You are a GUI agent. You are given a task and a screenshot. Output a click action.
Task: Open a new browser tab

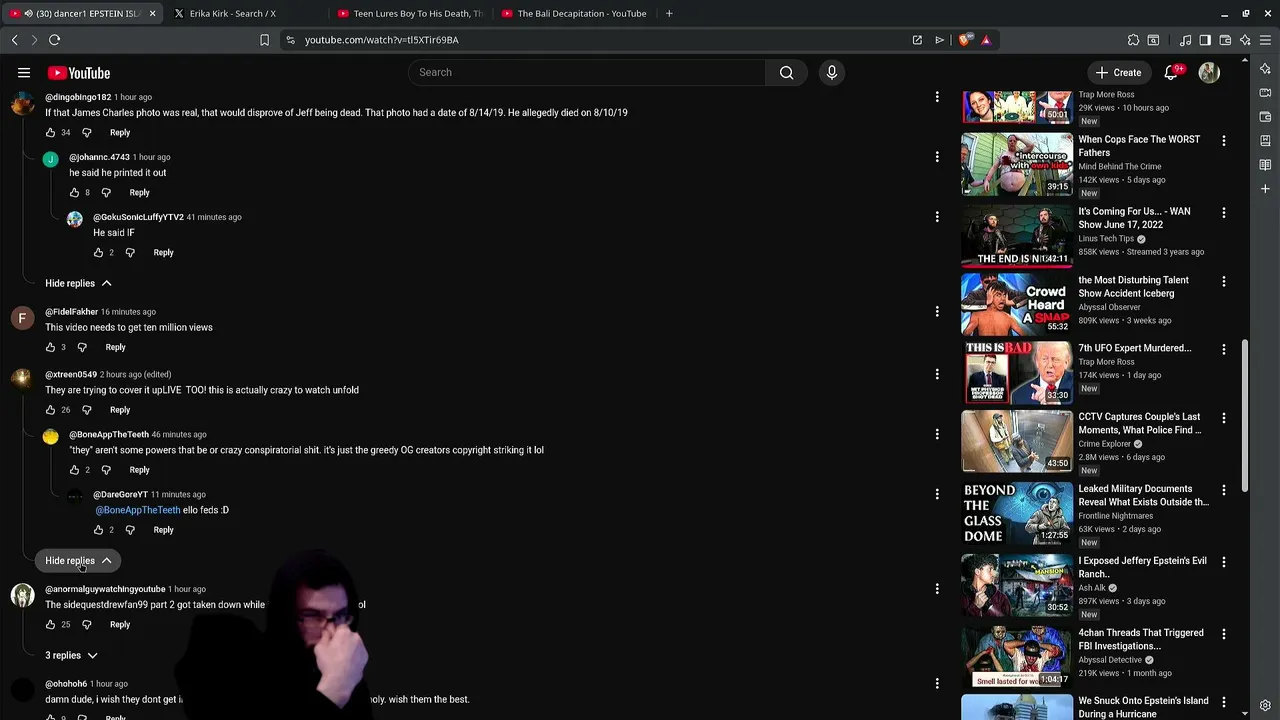click(x=669, y=14)
